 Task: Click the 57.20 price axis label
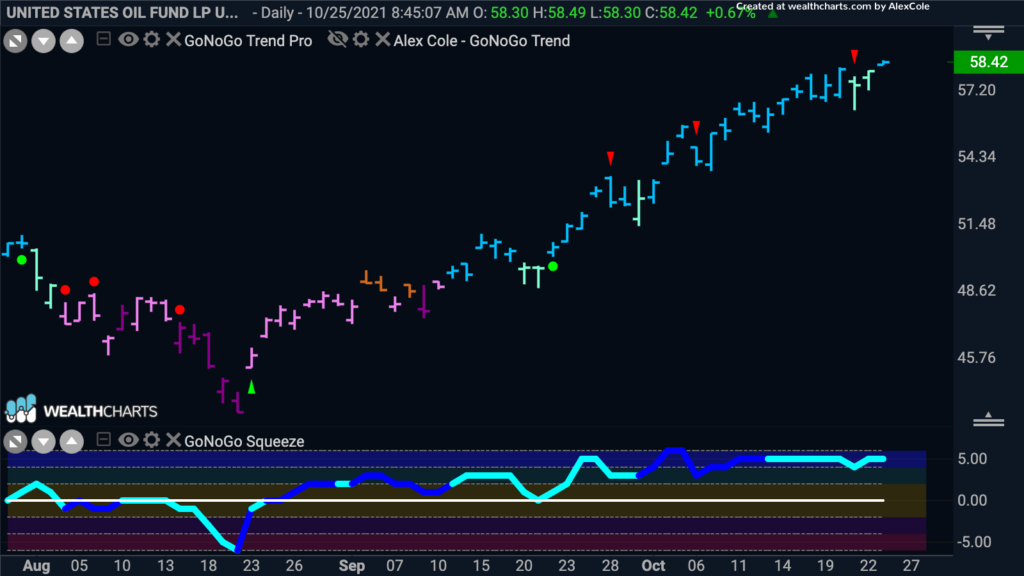point(976,90)
